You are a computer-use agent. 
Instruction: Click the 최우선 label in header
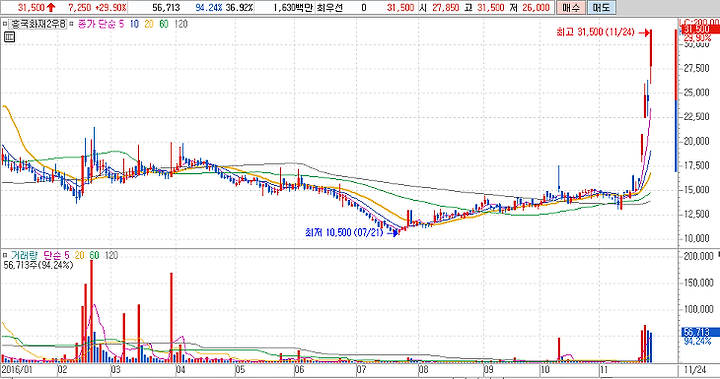click(x=329, y=7)
